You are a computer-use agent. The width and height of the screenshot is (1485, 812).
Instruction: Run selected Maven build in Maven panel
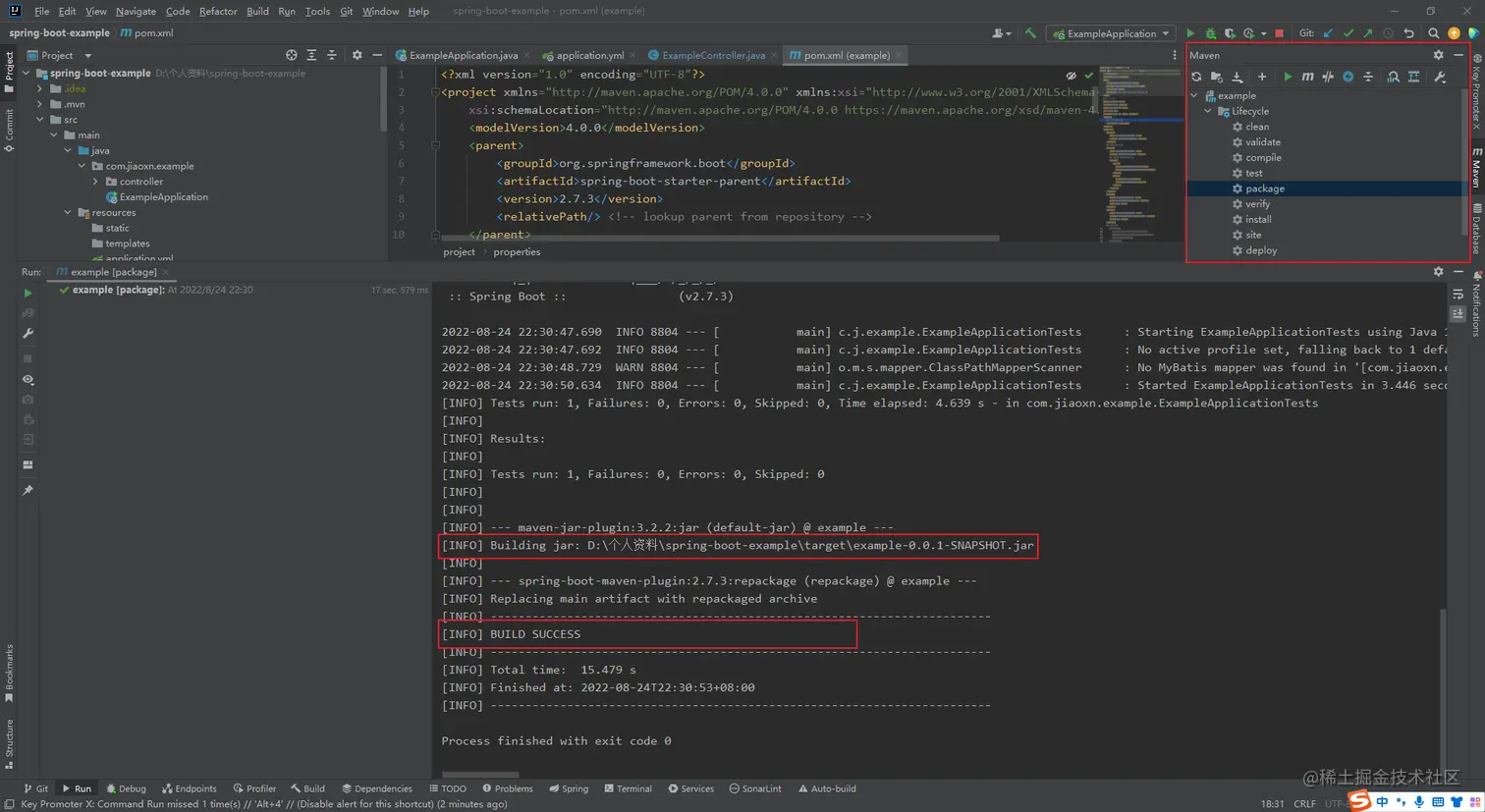tap(1288, 77)
